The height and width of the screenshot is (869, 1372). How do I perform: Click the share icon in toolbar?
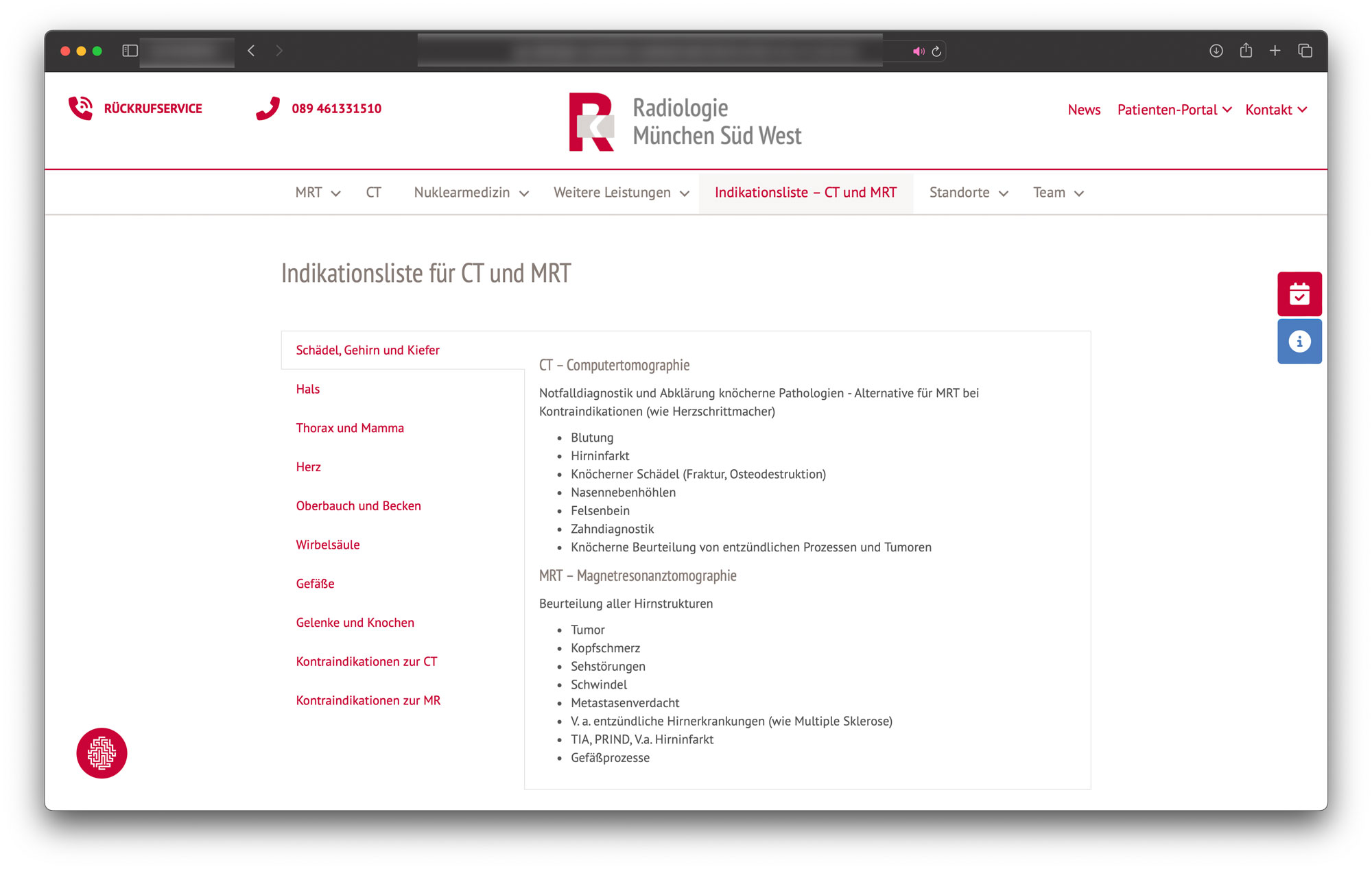pos(1246,51)
